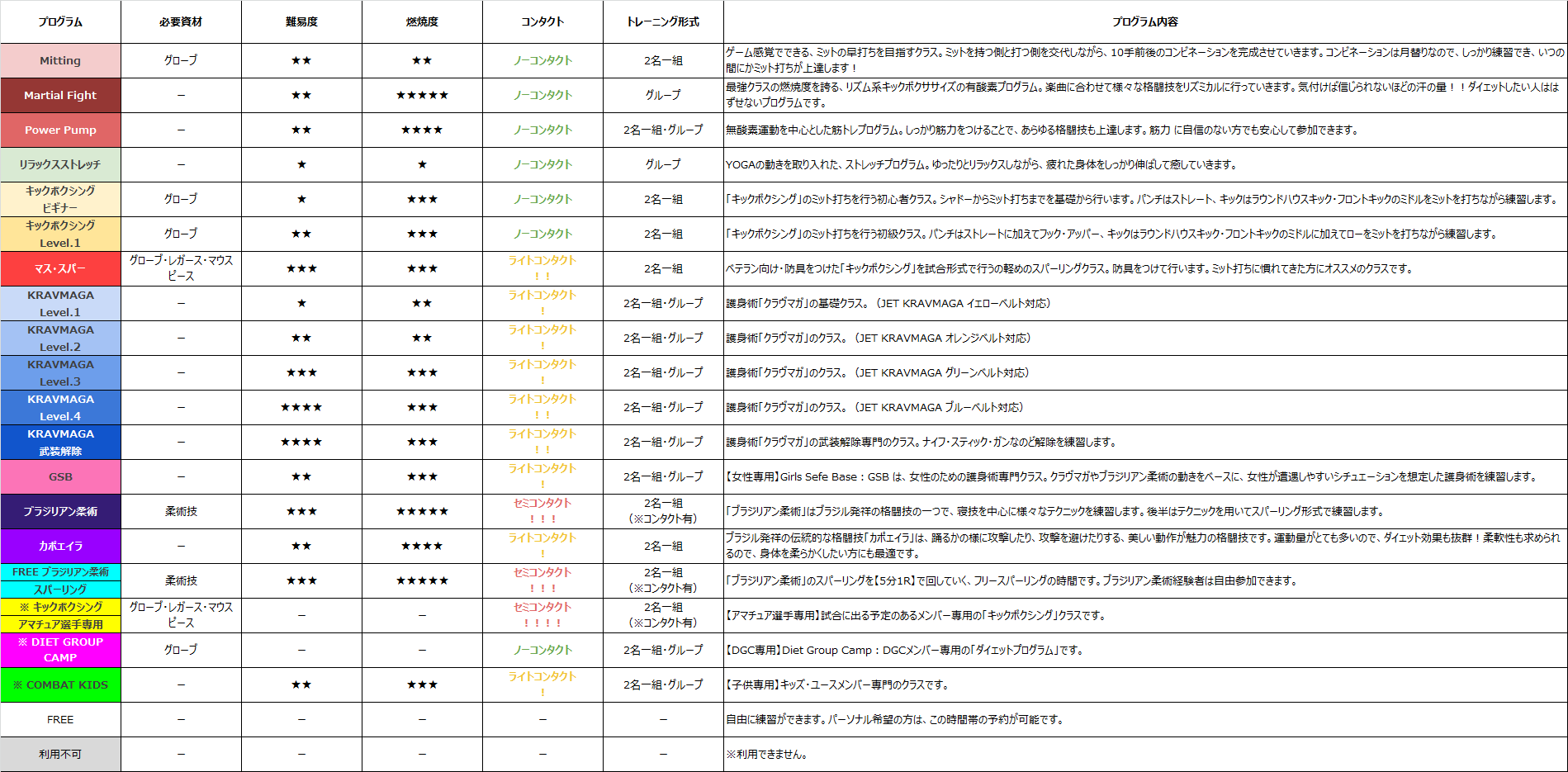Select the pink GSB program cell
This screenshot has width=1568, height=772.
click(x=60, y=476)
